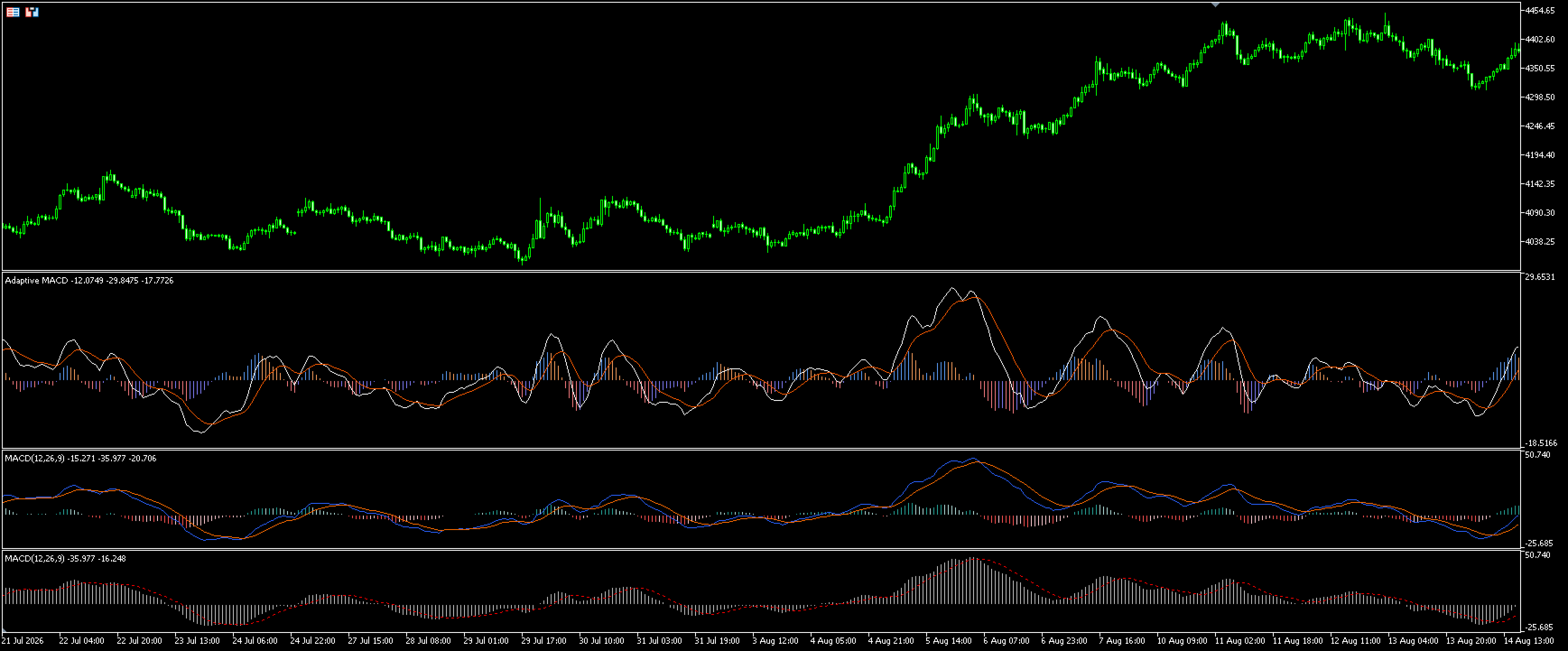Screen dimensions: 1568x651
Task: Click the 29 Jul 17:00 time label
Action: pyautogui.click(x=543, y=641)
